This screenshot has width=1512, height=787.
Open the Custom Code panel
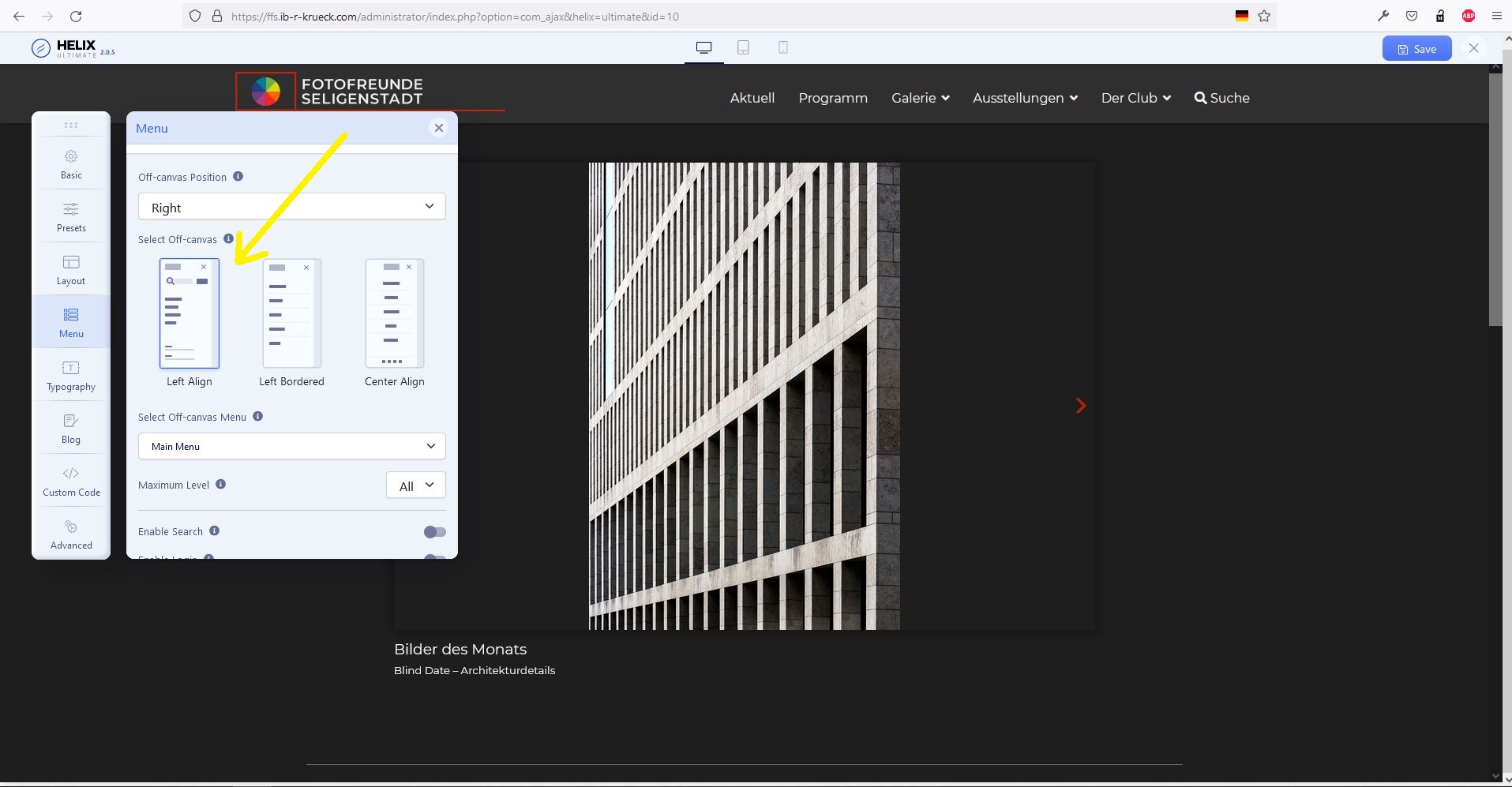click(71, 482)
